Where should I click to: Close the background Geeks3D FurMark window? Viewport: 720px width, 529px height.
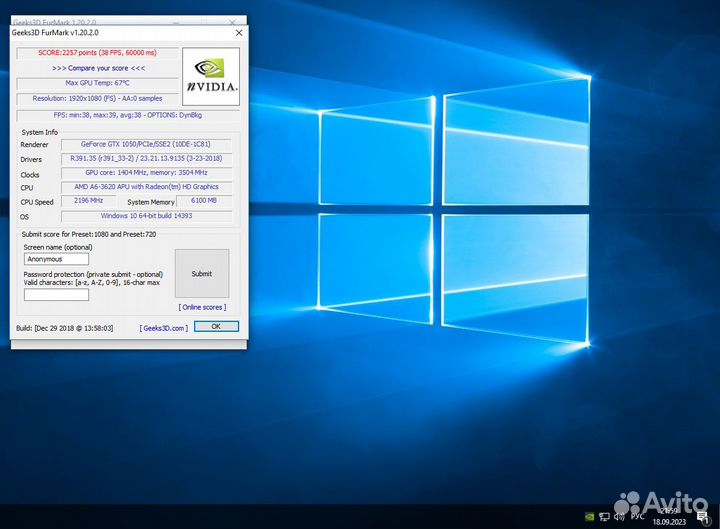pyautogui.click(x=232, y=22)
